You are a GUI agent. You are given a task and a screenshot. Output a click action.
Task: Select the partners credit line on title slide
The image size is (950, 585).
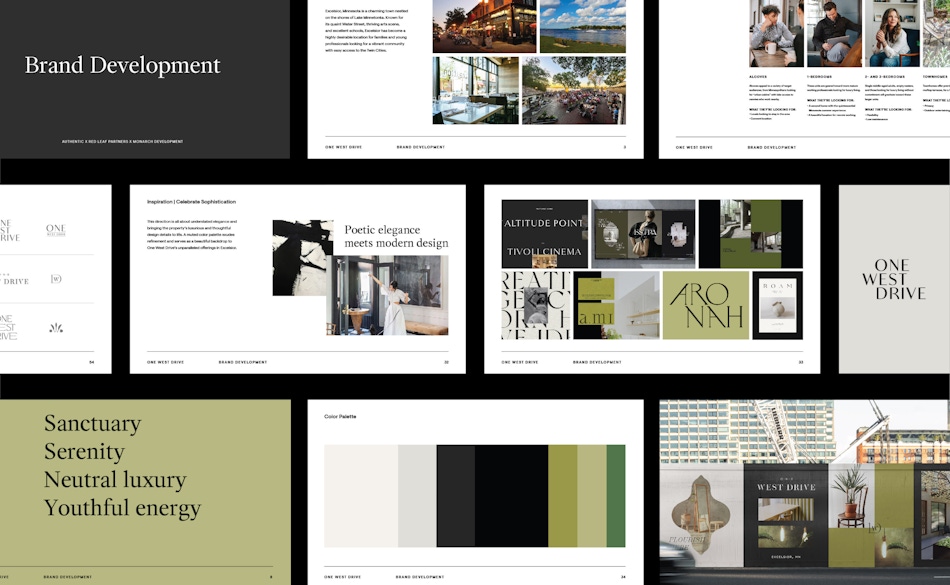point(122,142)
